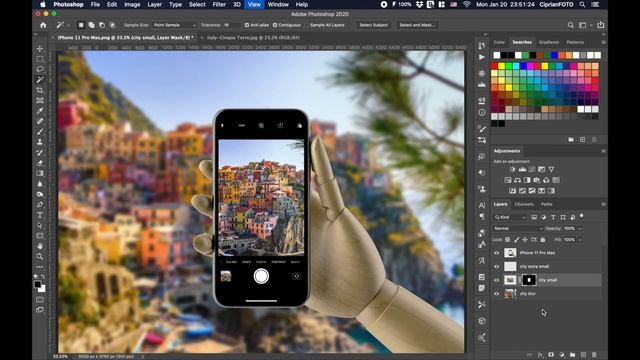The width and height of the screenshot is (640, 360).
Task: Hide the iPhone 11 Pro Max layer
Action: click(x=496, y=253)
